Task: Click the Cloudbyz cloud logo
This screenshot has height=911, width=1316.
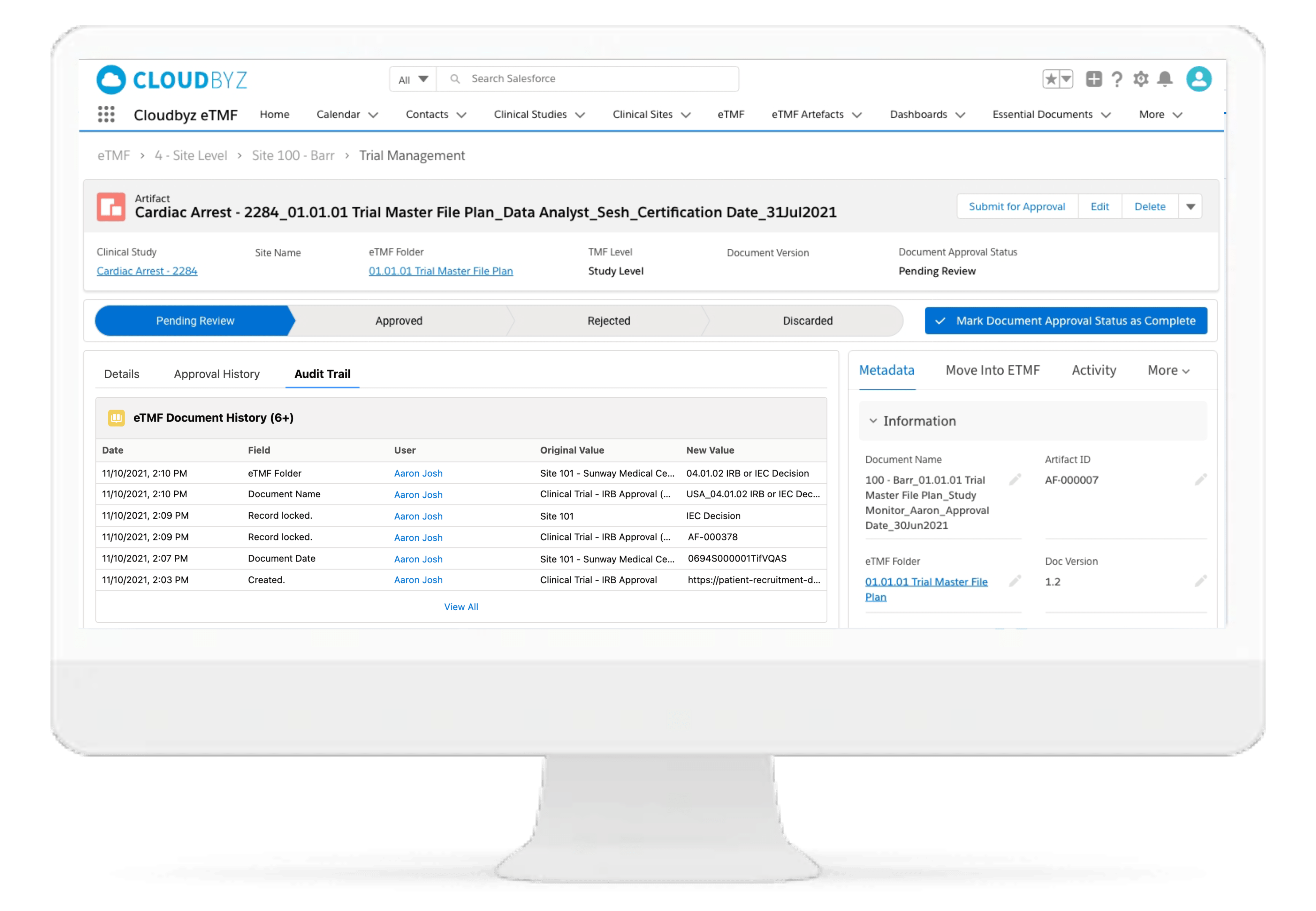Action: tap(111, 79)
